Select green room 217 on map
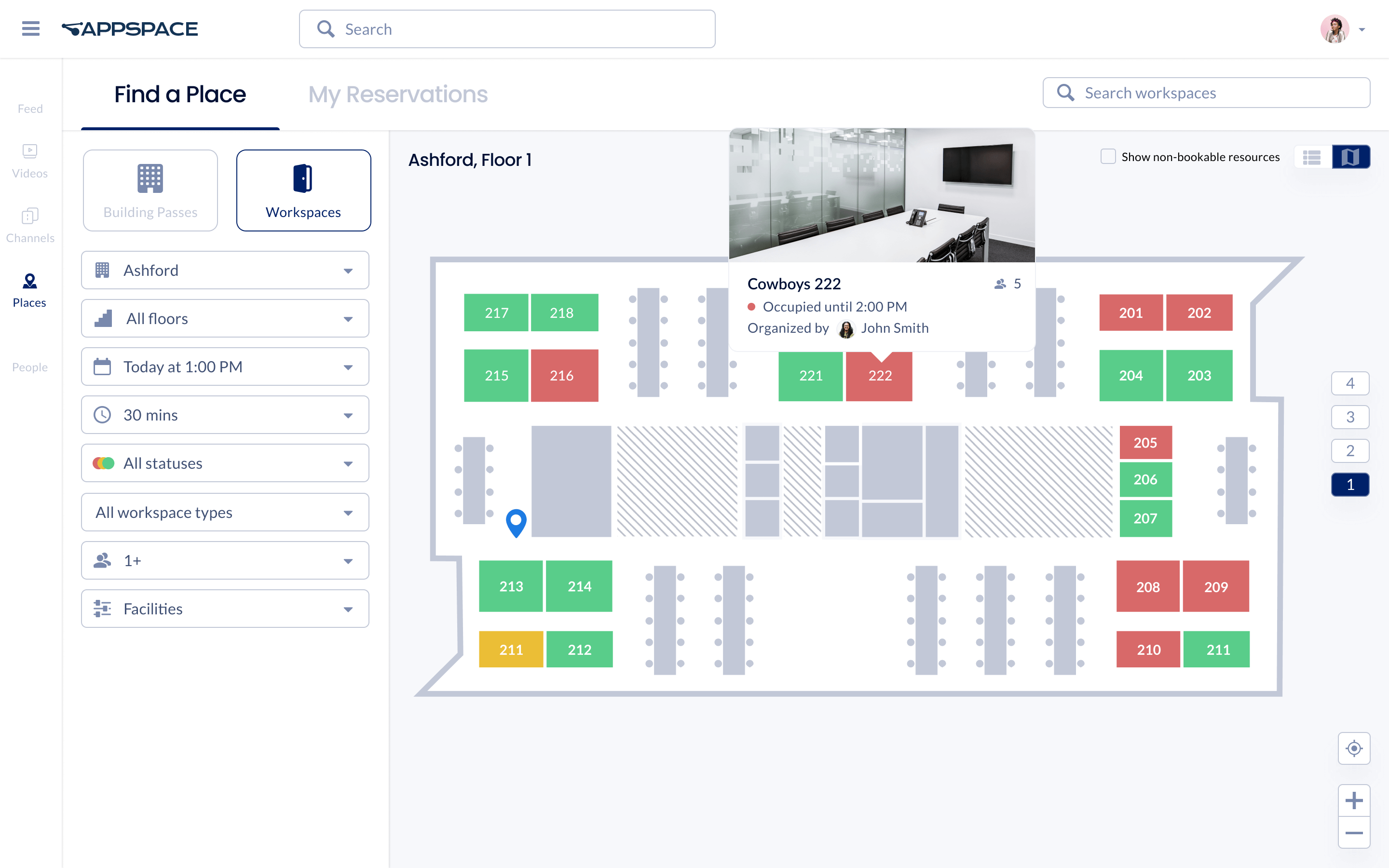Screen dimensions: 1389x868 coord(496,313)
